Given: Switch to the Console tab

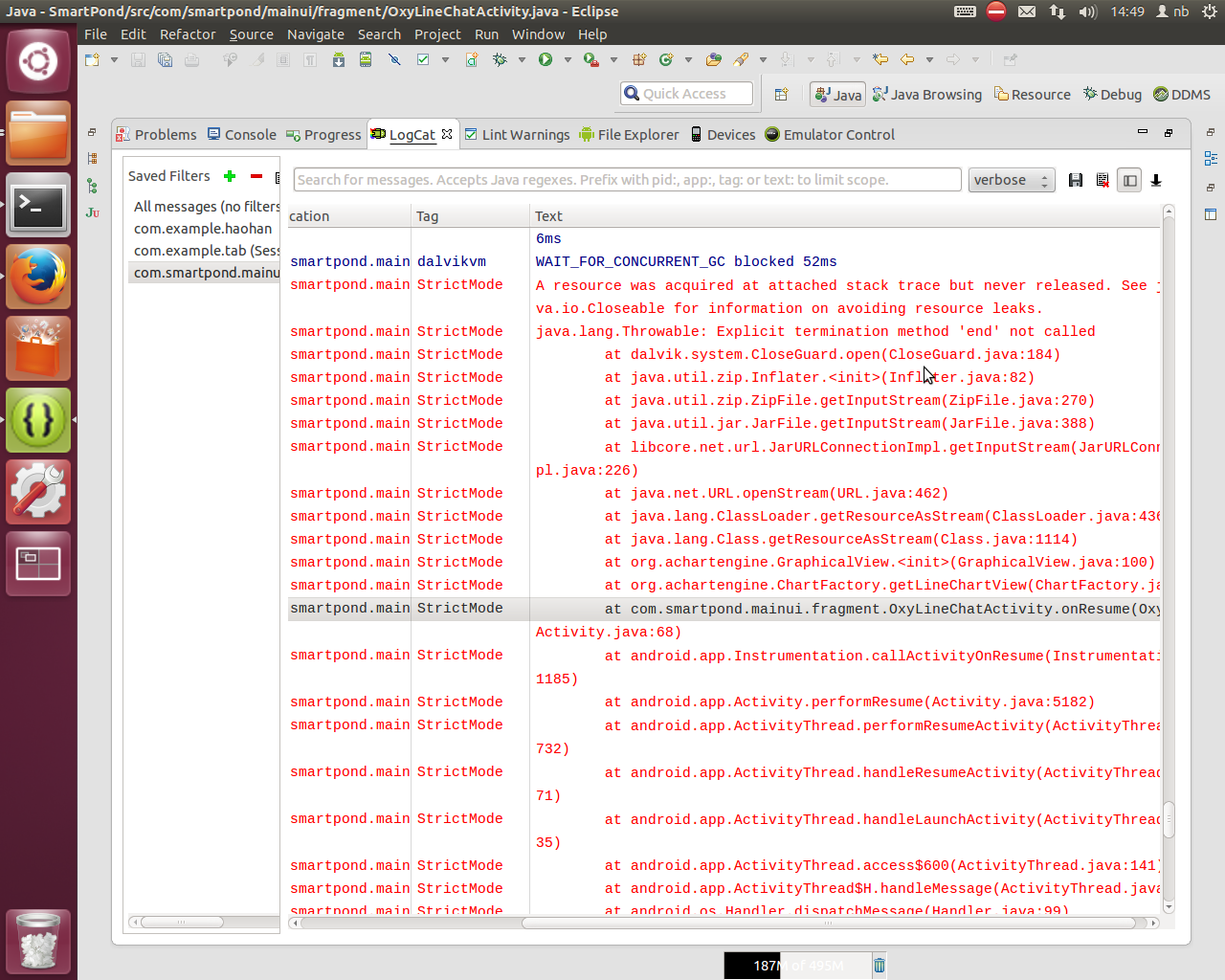Looking at the screenshot, I should tap(242, 135).
